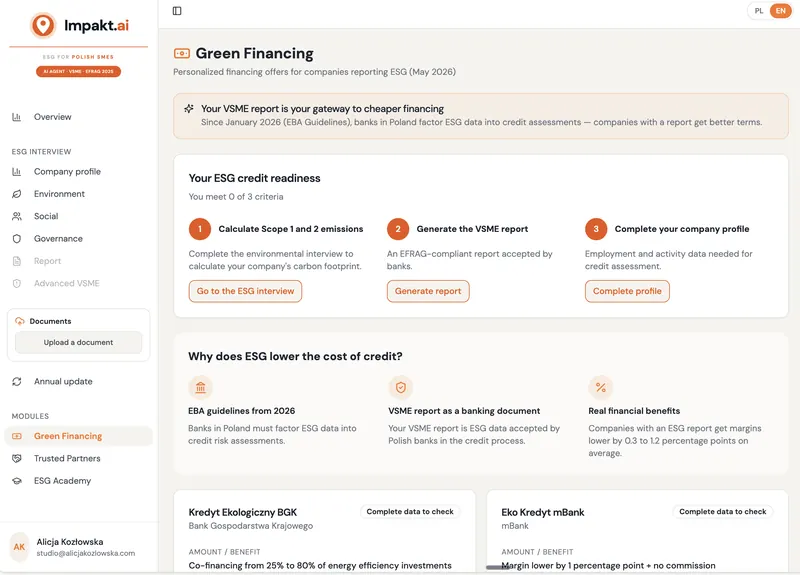
Task: Click the step 1 circle for Scope emissions
Action: [200, 229]
